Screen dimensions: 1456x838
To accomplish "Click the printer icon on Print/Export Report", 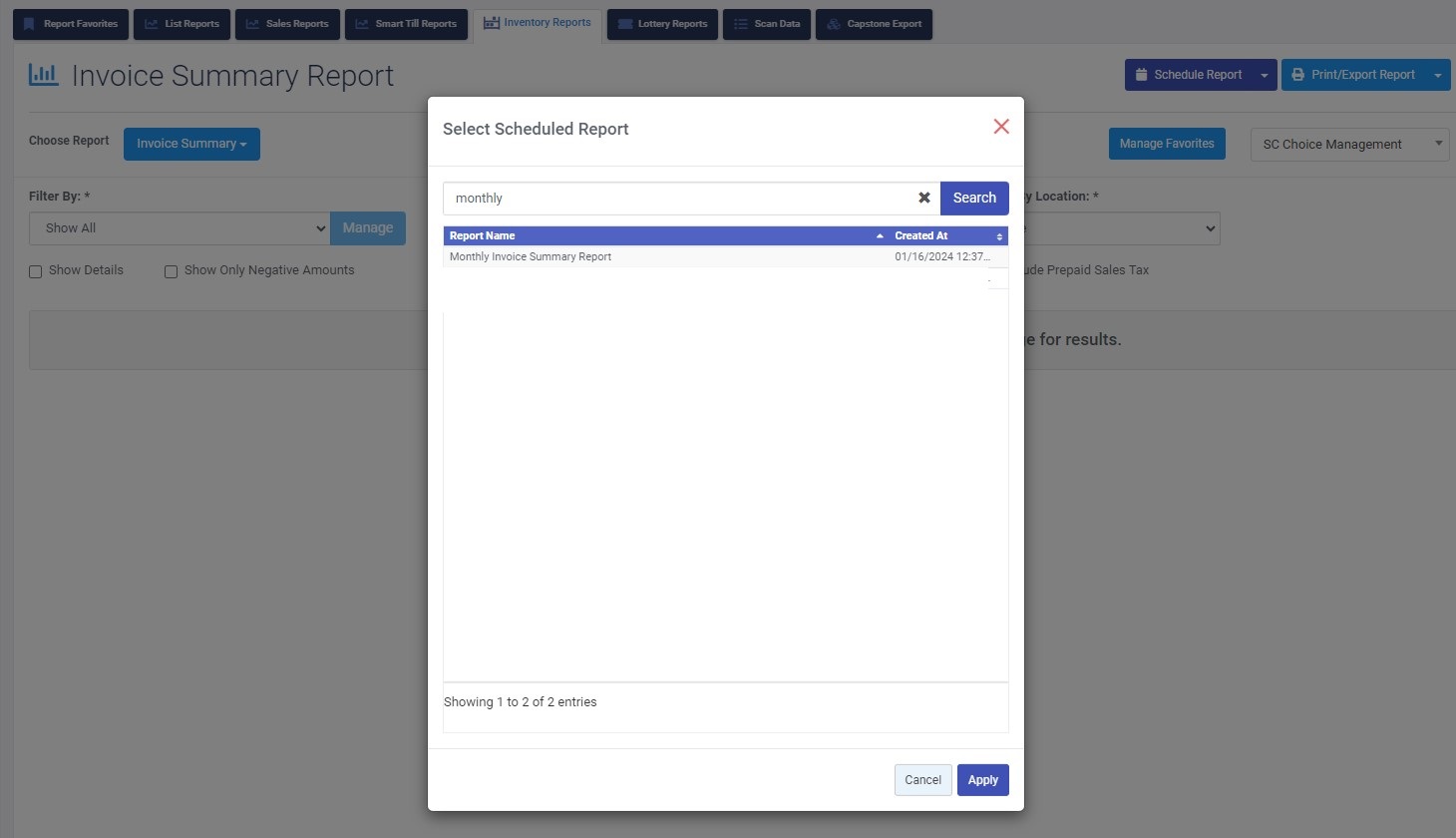I will (1297, 75).
